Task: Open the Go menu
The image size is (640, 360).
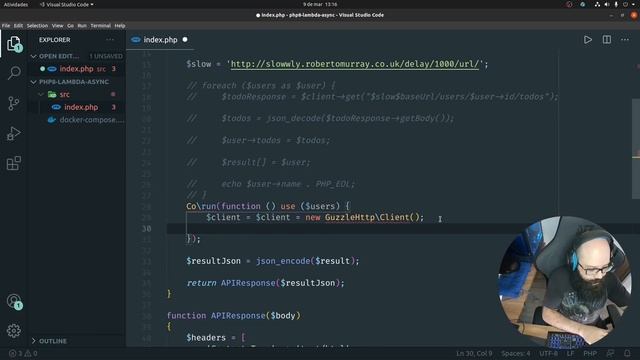Action: 71,25
